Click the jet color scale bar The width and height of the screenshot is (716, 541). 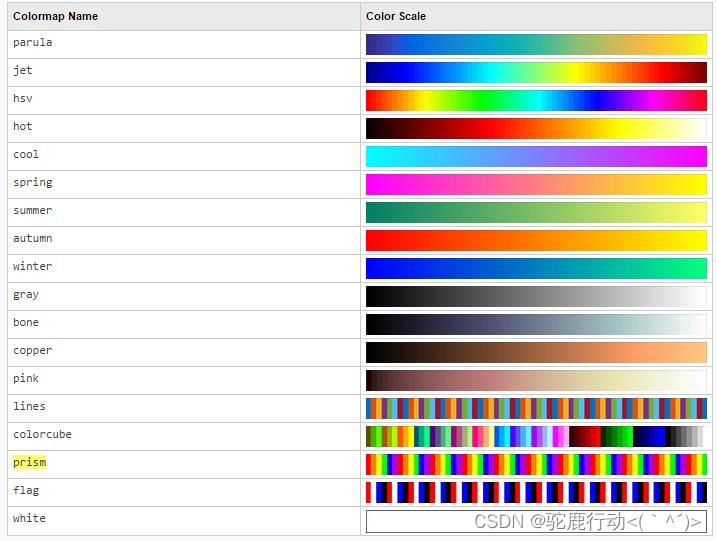tap(536, 73)
